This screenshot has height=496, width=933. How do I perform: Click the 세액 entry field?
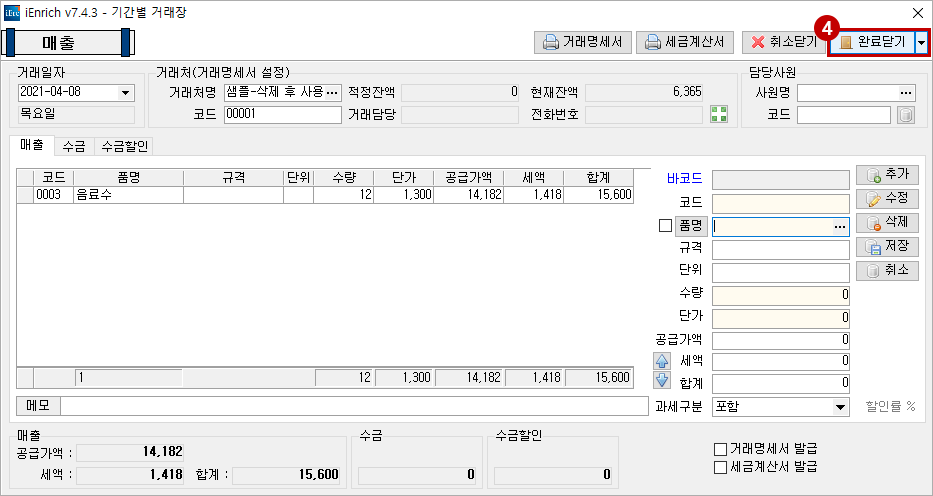[x=781, y=362]
